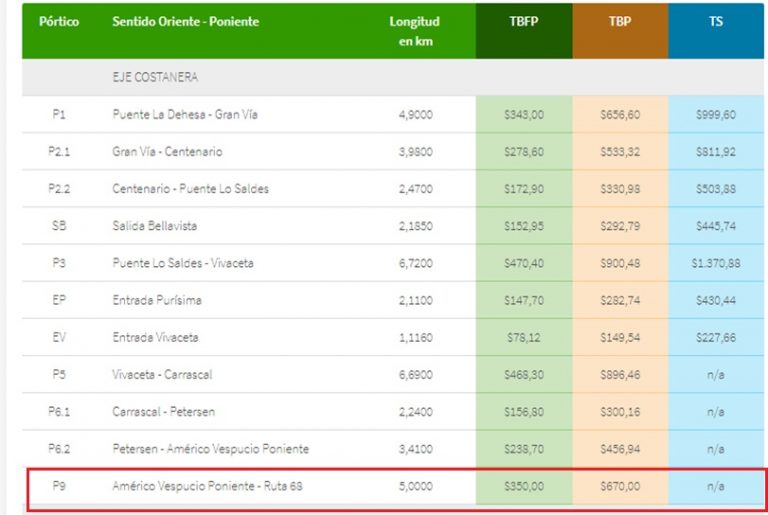Click the $78,12 TBFP cell
This screenshot has width=768, height=515.
point(524,338)
